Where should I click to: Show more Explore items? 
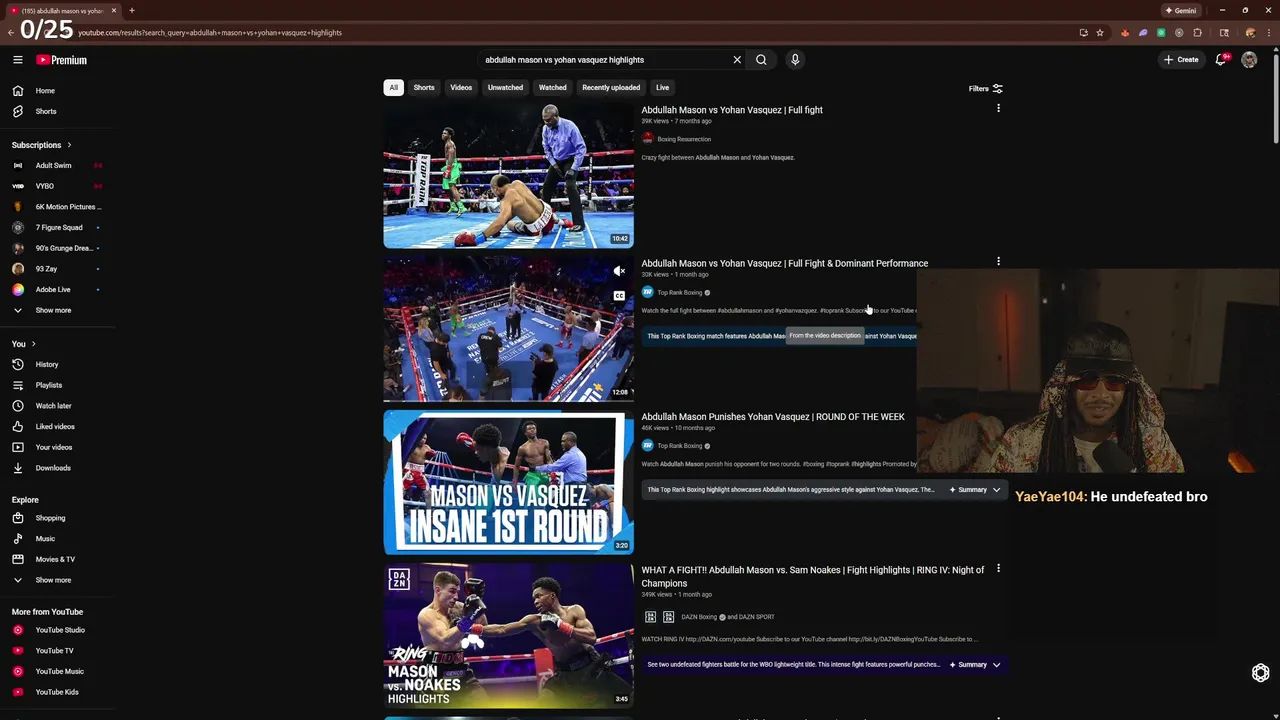click(57, 580)
